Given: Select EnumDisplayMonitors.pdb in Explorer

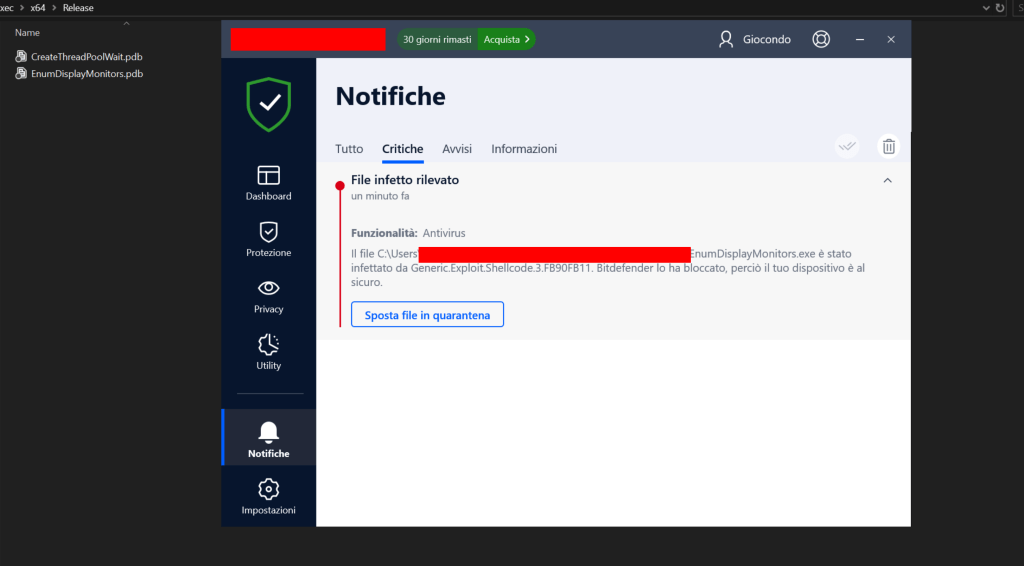Looking at the screenshot, I should [79, 74].
